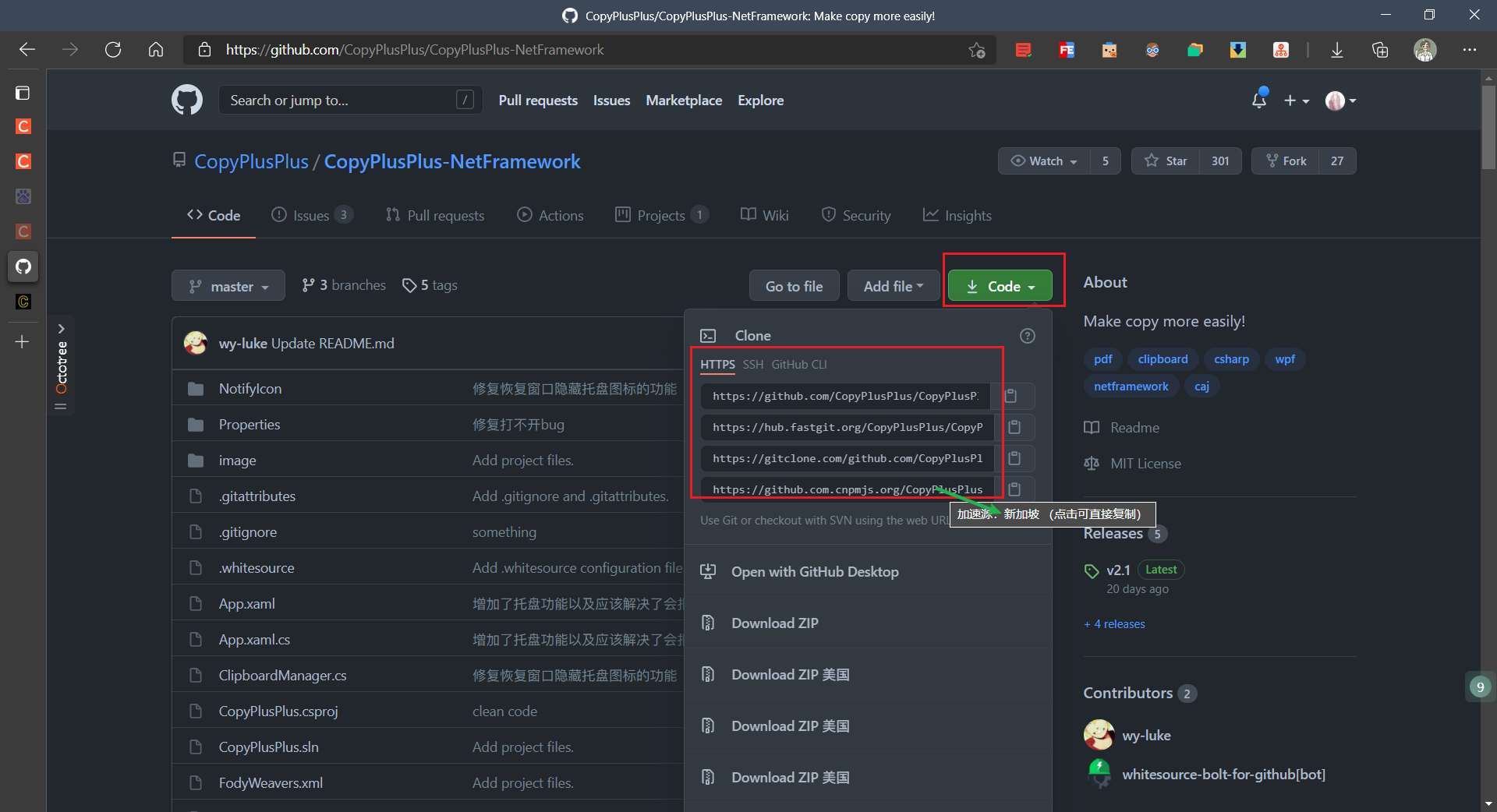The height and width of the screenshot is (812, 1497).
Task: Click the Go to file button
Action: click(794, 286)
